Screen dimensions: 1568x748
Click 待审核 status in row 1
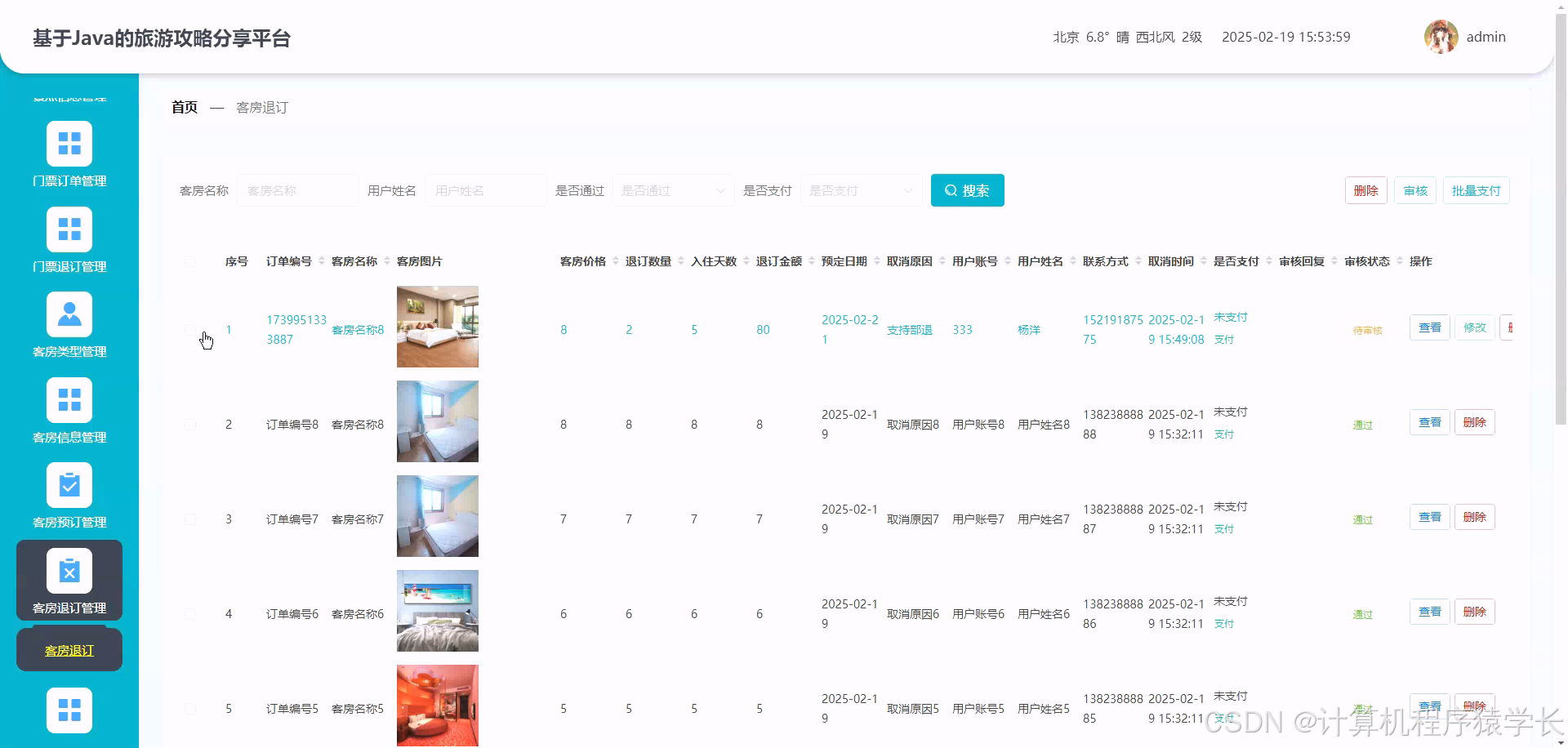pos(1367,331)
